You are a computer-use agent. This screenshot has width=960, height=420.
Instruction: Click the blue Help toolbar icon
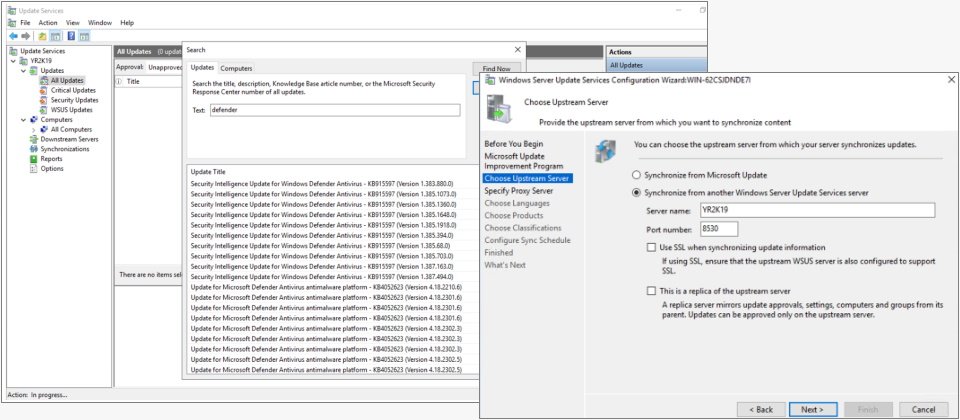72,36
